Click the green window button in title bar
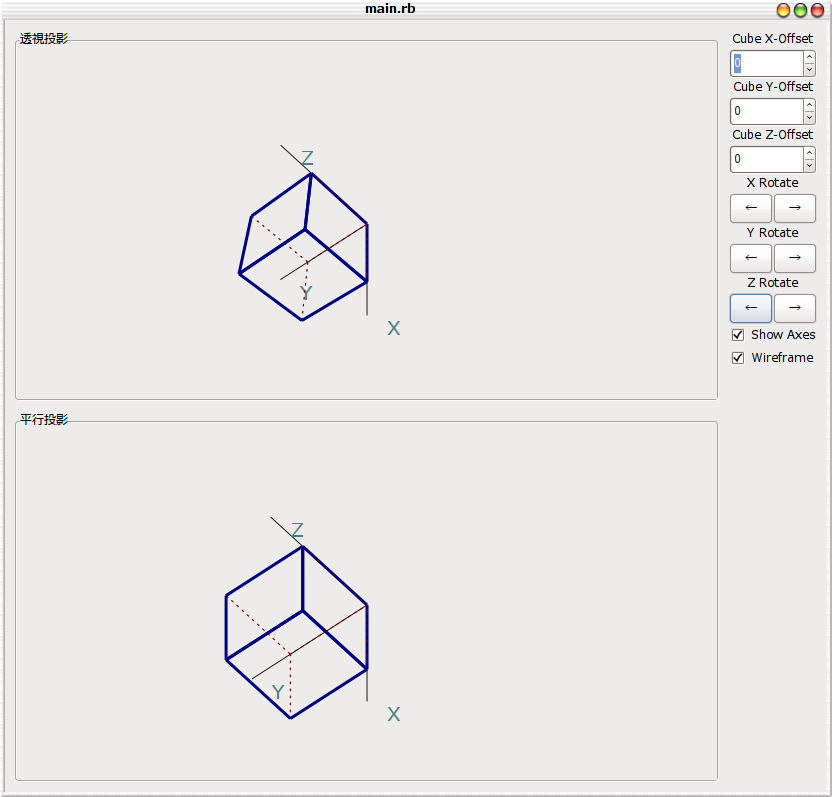 [800, 10]
